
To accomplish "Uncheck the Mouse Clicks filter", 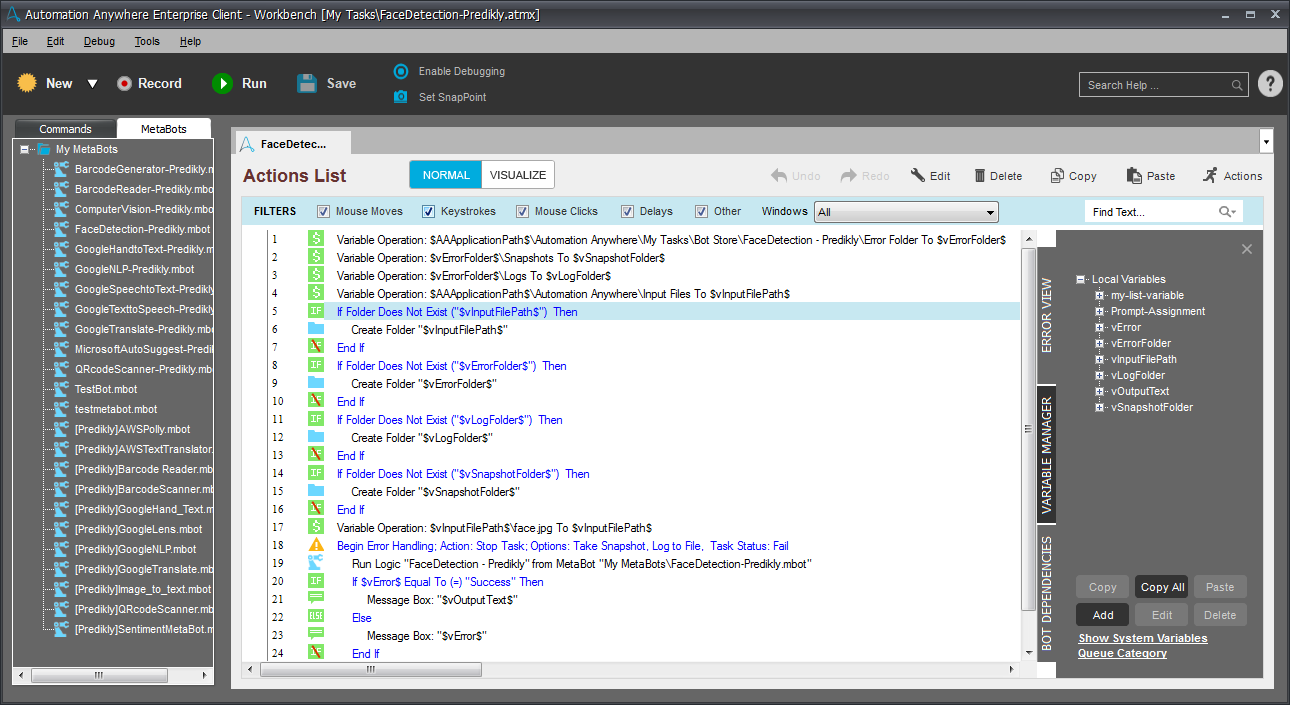I will [521, 211].
